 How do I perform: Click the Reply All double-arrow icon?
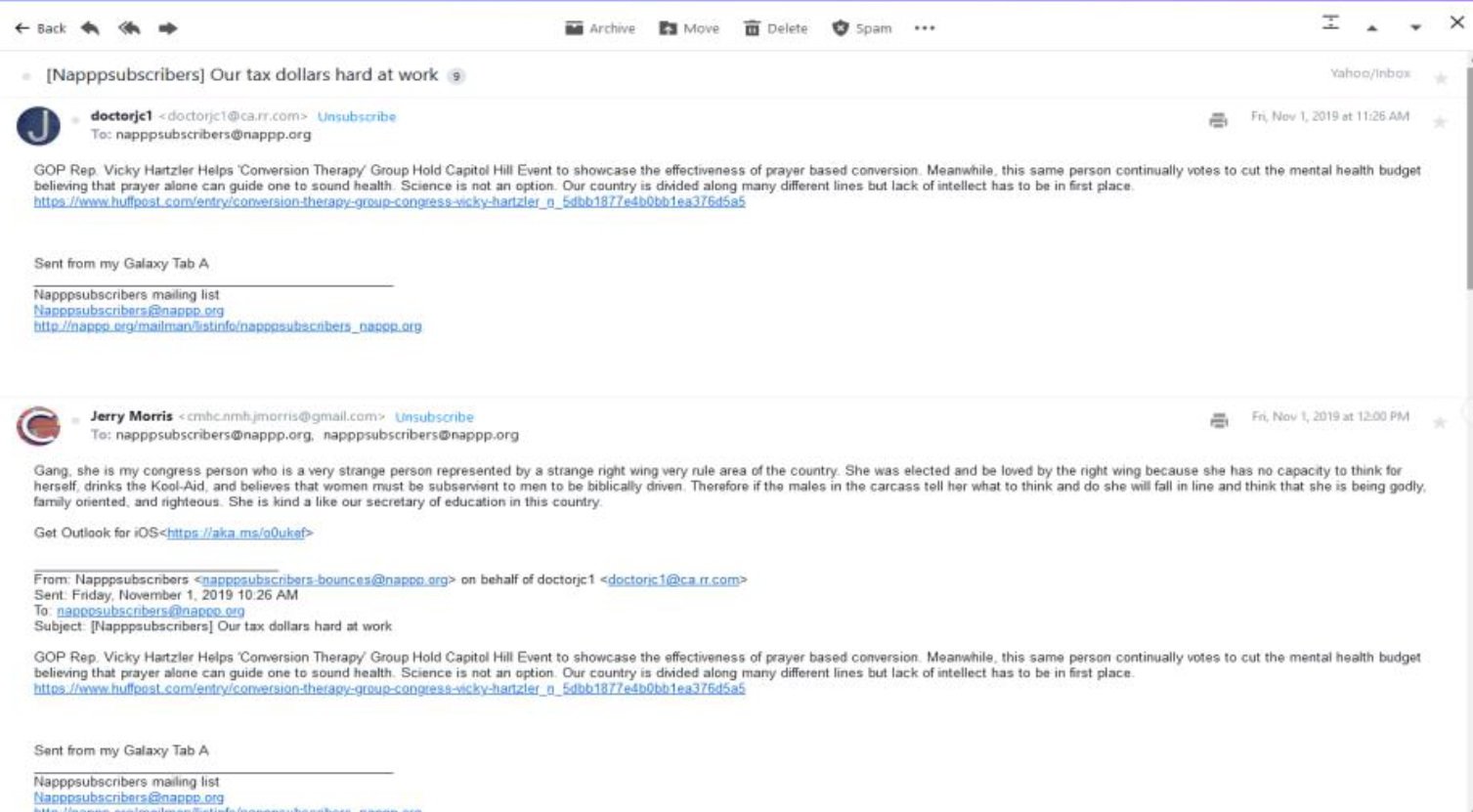click(x=129, y=28)
